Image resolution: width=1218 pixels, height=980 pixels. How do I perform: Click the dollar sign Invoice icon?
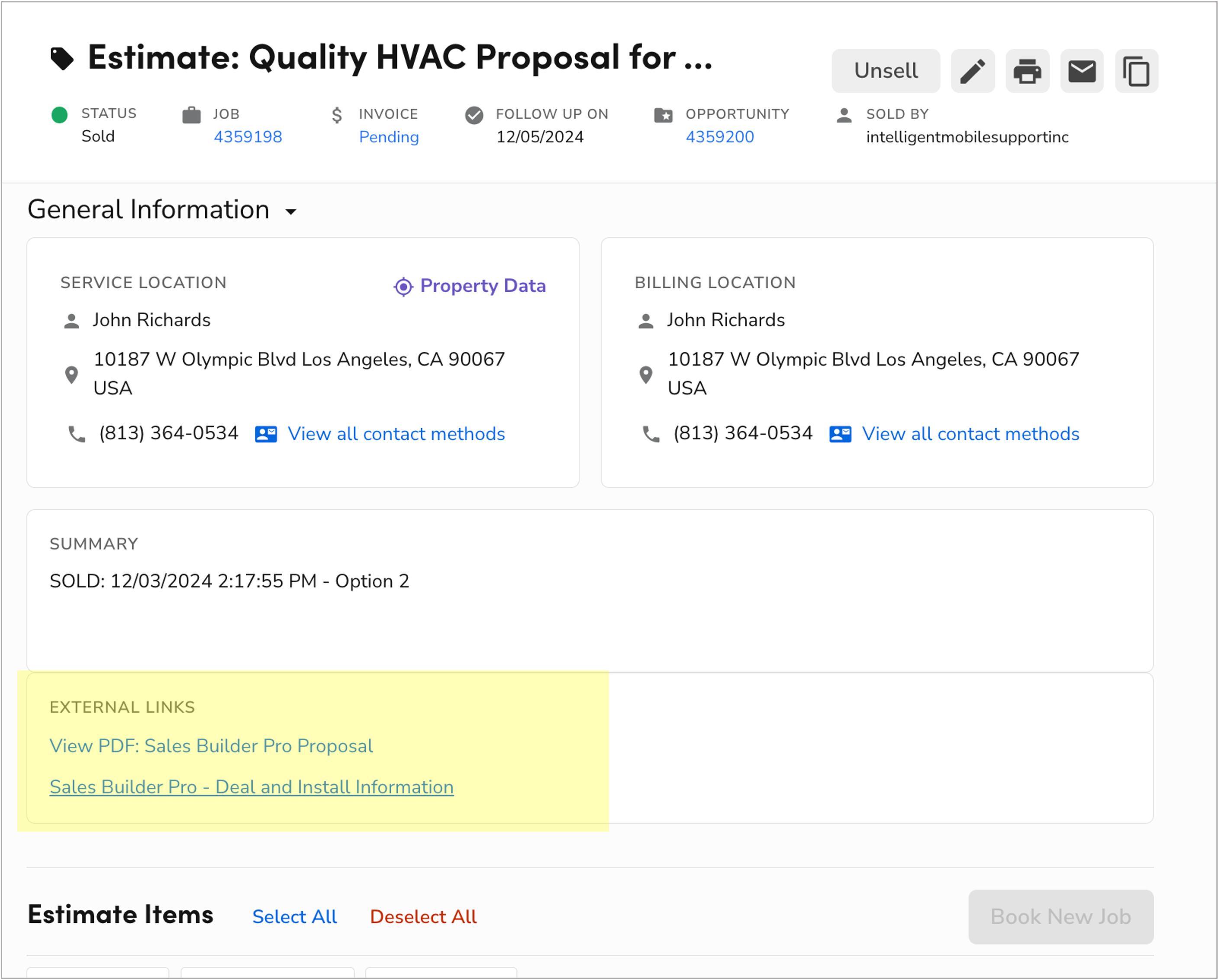[x=337, y=115]
